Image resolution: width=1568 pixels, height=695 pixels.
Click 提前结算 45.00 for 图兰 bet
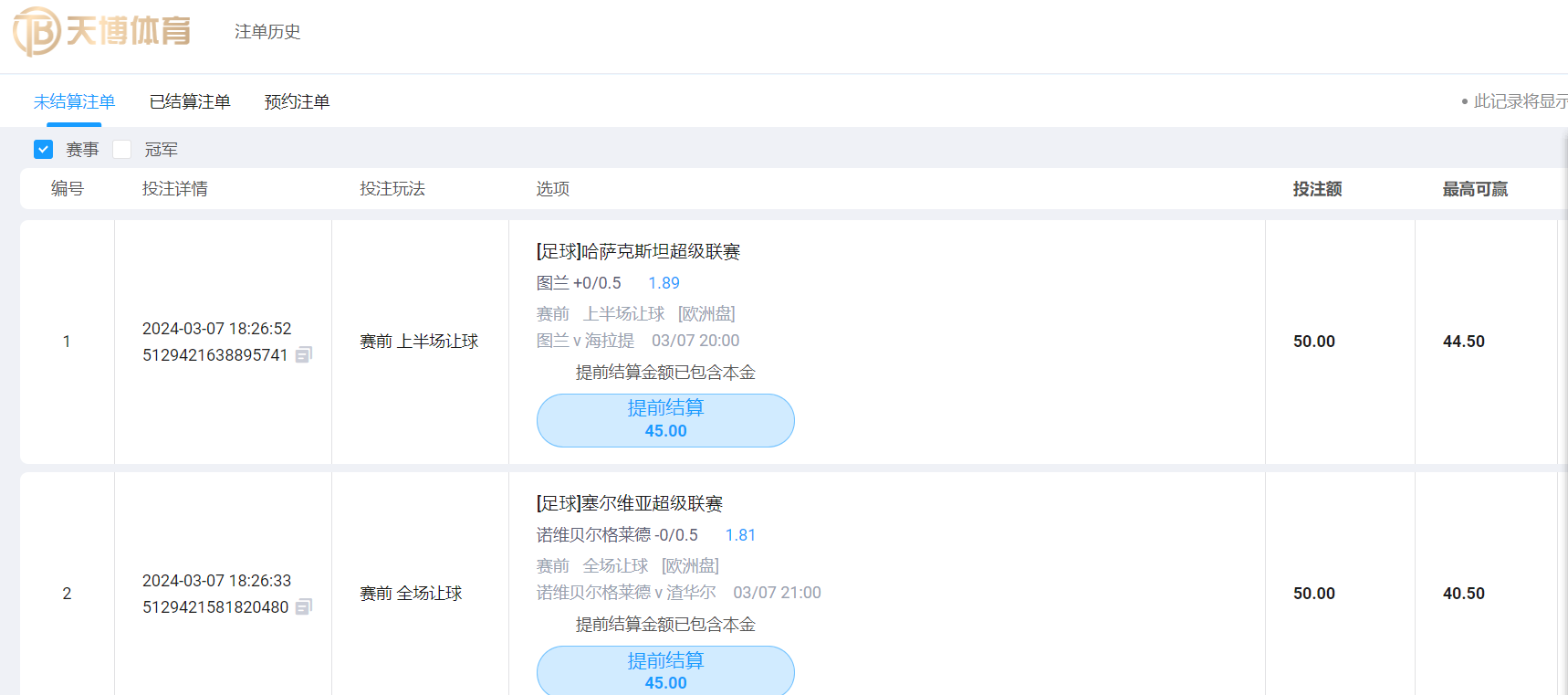click(x=665, y=420)
